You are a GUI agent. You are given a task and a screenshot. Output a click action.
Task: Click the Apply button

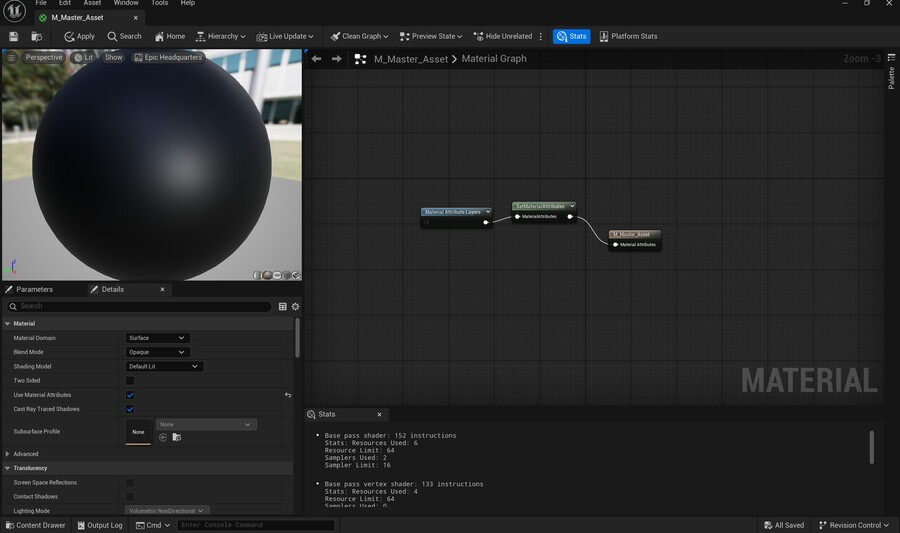tap(80, 36)
